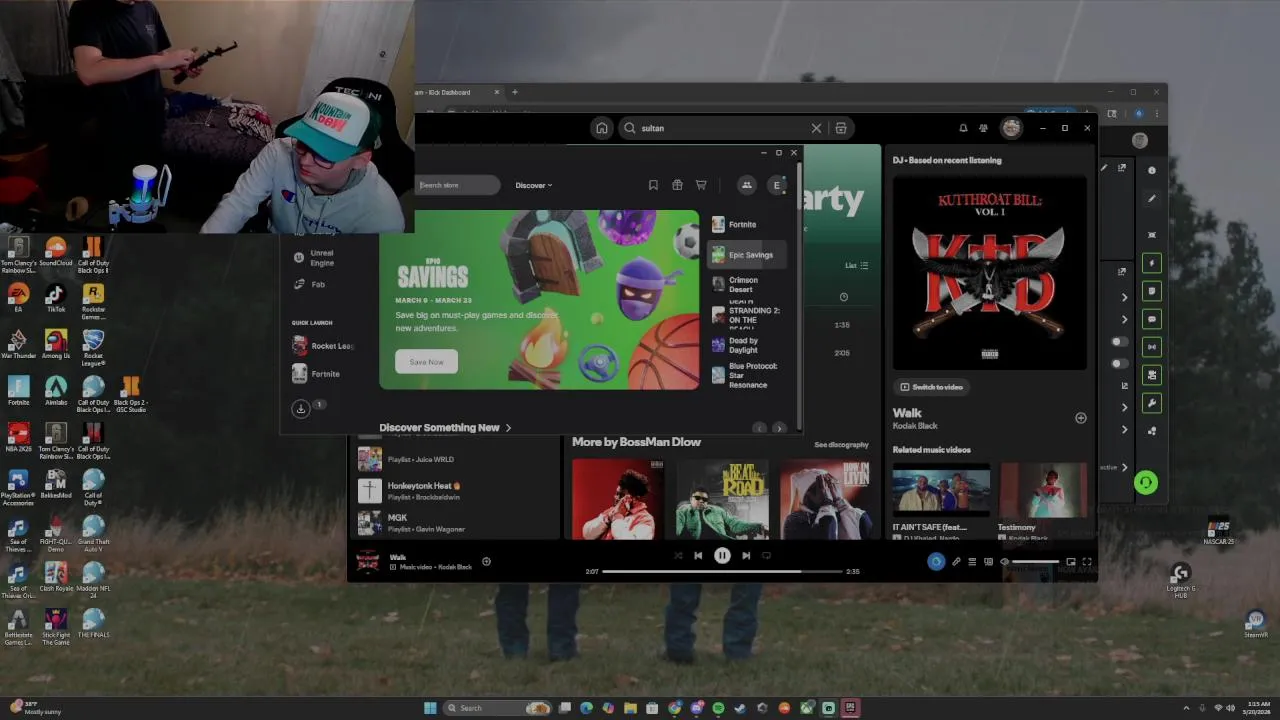This screenshot has width=1280, height=720.
Task: Select Dead by Daylight in featured list
Action: (747, 345)
